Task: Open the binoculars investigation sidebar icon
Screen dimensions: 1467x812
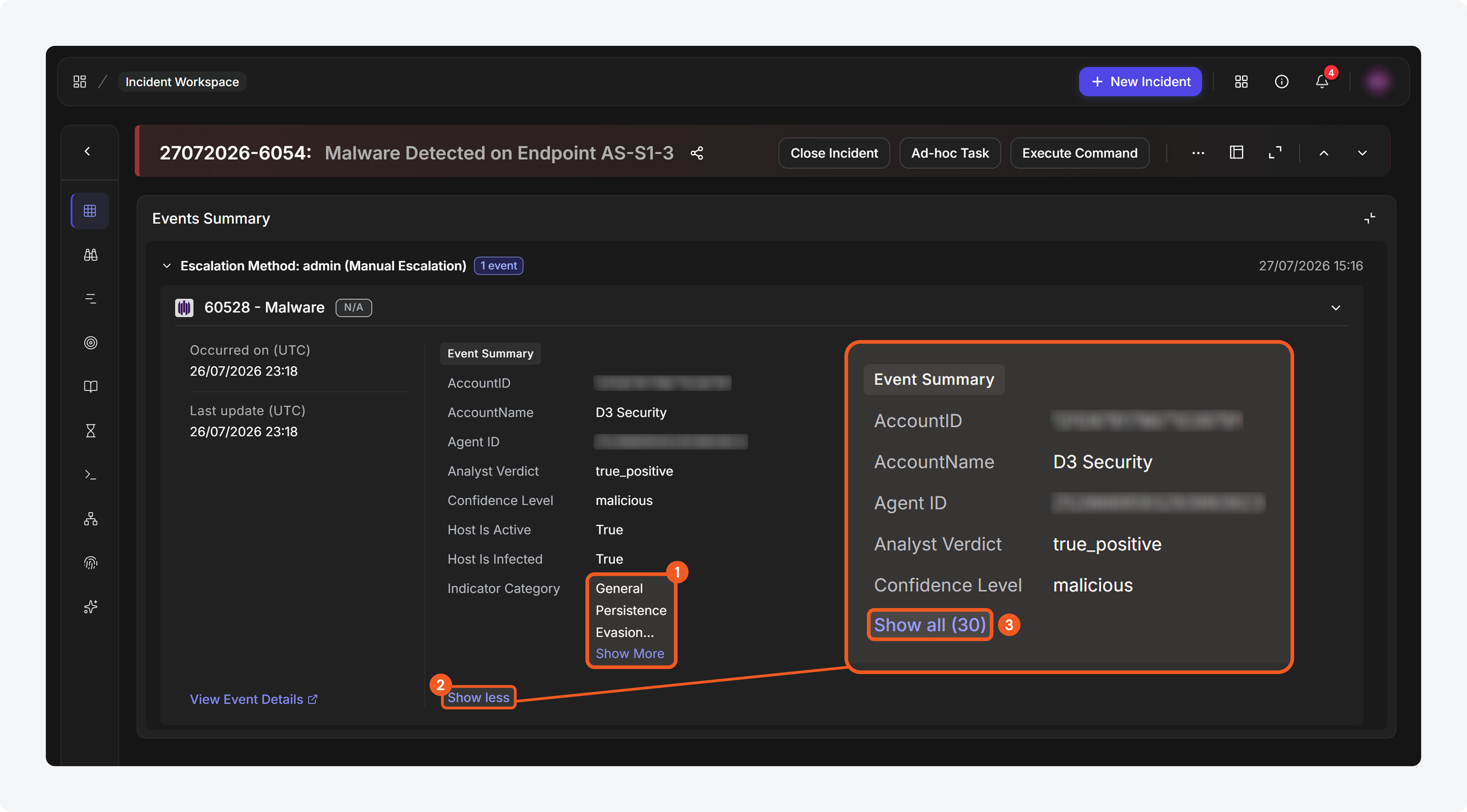Action: coord(91,255)
